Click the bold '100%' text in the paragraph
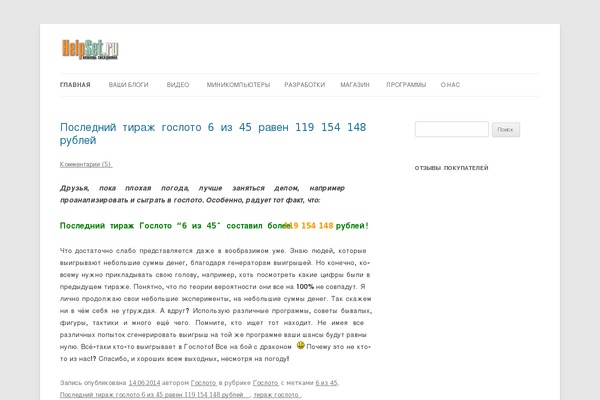The height and width of the screenshot is (400, 600). tap(305, 287)
